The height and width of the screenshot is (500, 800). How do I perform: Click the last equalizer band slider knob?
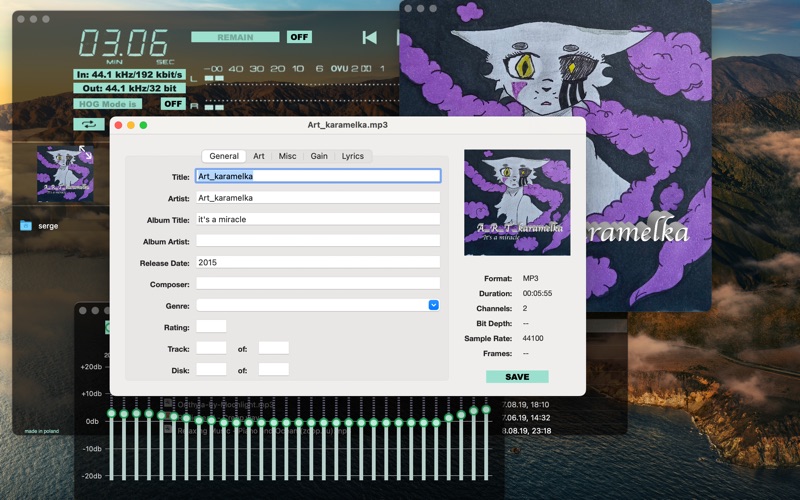click(x=486, y=409)
